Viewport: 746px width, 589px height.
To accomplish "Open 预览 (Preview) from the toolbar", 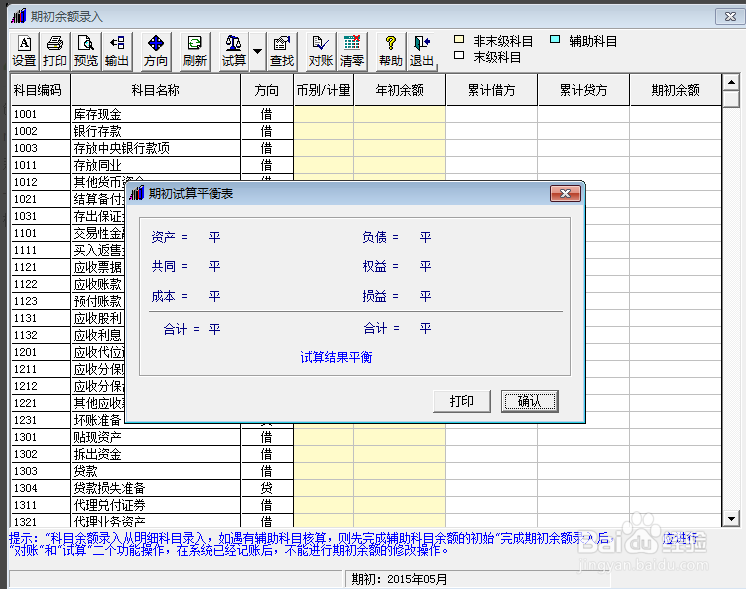I will pyautogui.click(x=86, y=51).
